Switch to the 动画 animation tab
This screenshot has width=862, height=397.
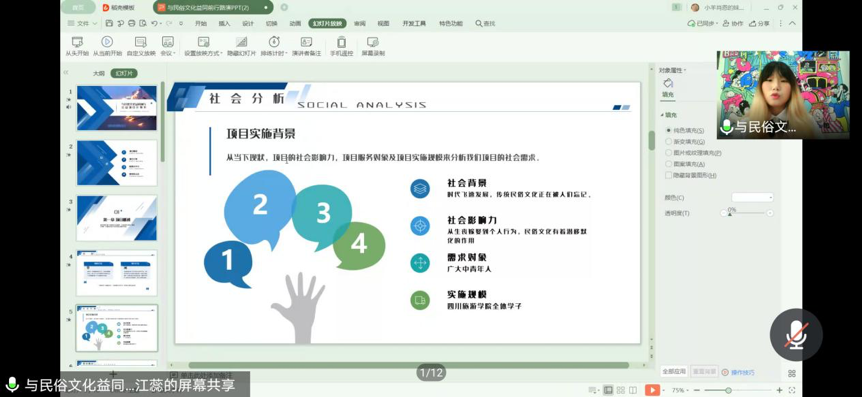(295, 23)
